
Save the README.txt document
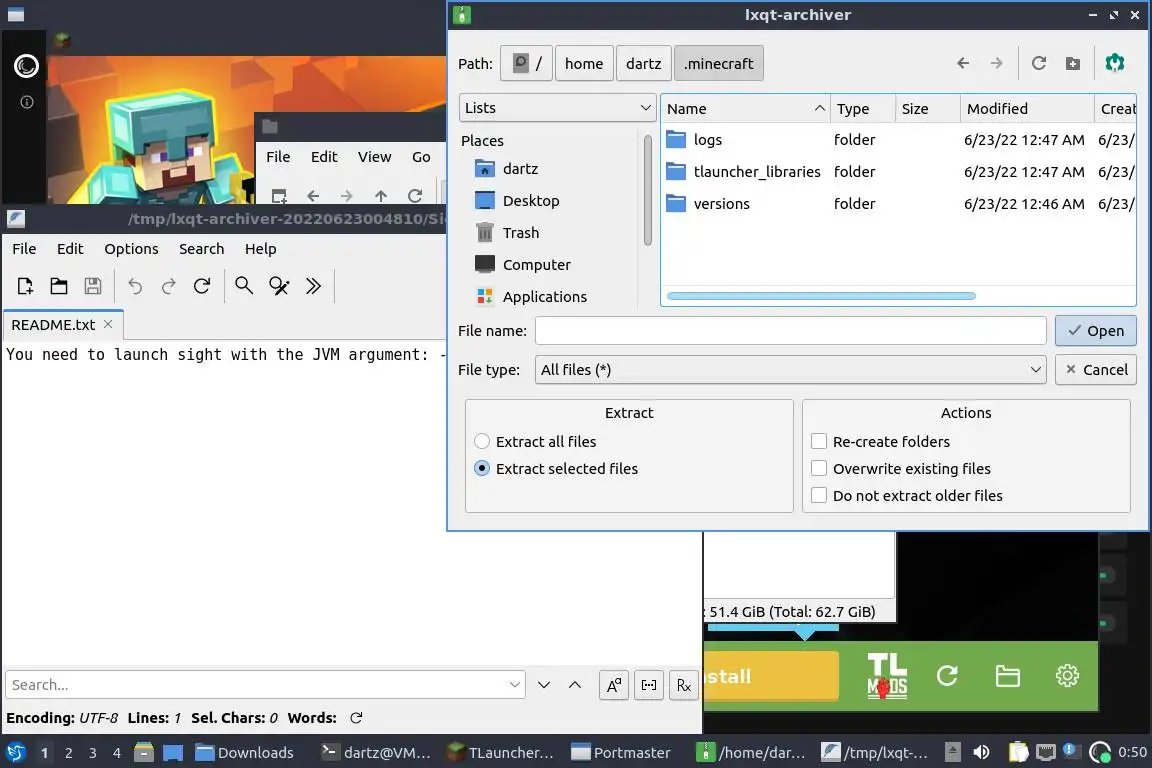click(93, 286)
